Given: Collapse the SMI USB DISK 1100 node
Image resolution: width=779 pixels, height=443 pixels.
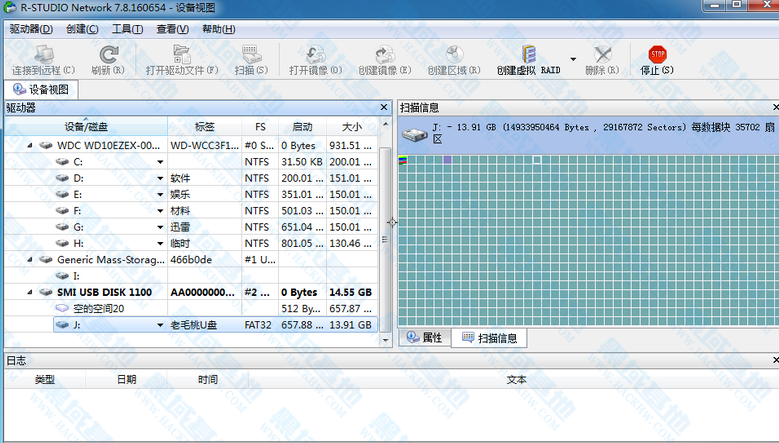Looking at the screenshot, I should (30, 292).
